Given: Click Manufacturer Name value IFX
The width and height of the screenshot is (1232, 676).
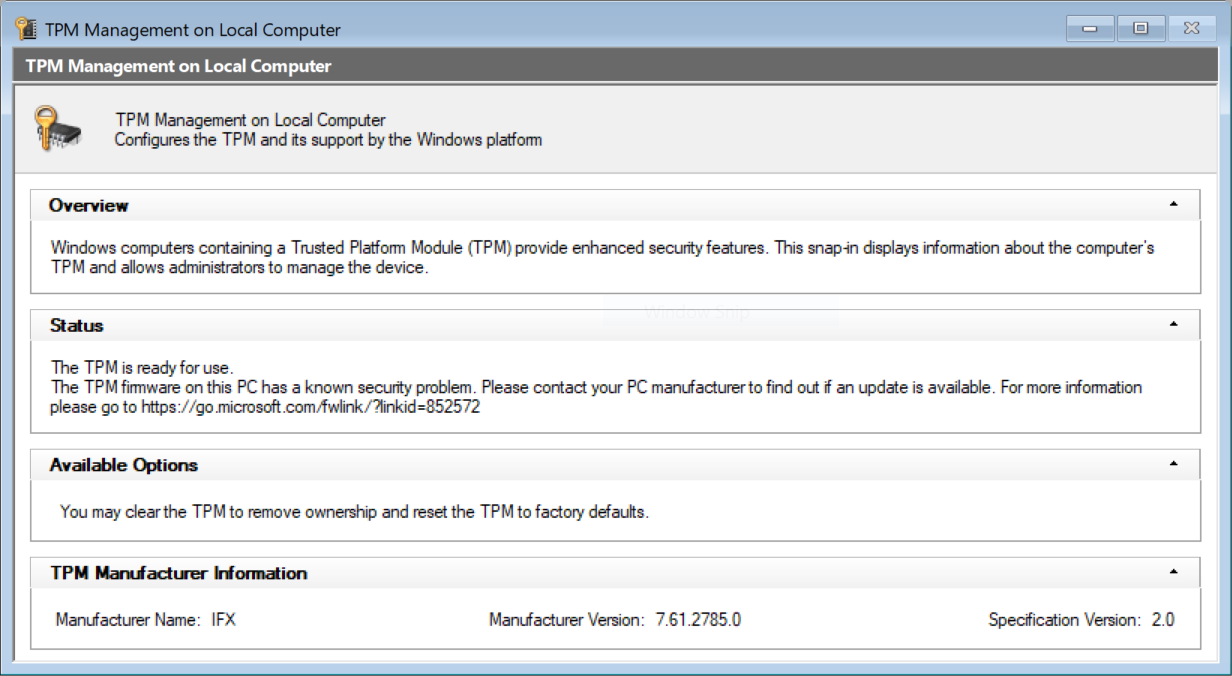Looking at the screenshot, I should (223, 620).
